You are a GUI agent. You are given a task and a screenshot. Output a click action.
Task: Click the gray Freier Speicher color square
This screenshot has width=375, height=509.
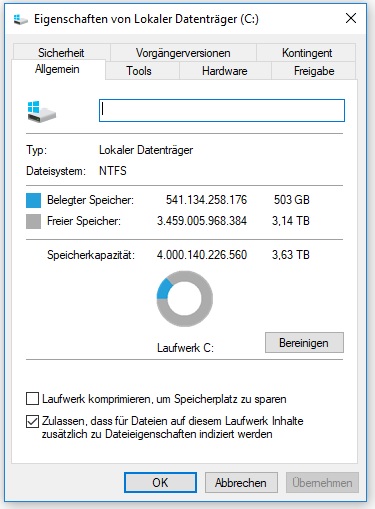click(x=33, y=221)
